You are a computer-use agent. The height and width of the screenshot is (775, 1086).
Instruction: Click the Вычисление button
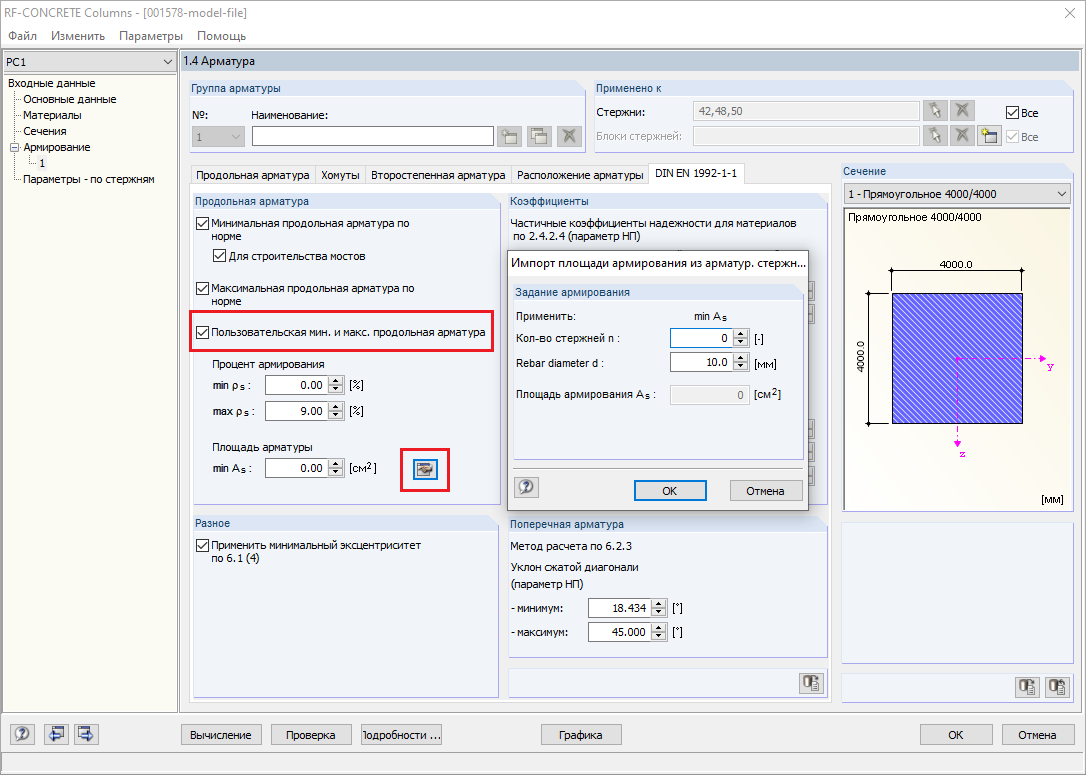(221, 735)
